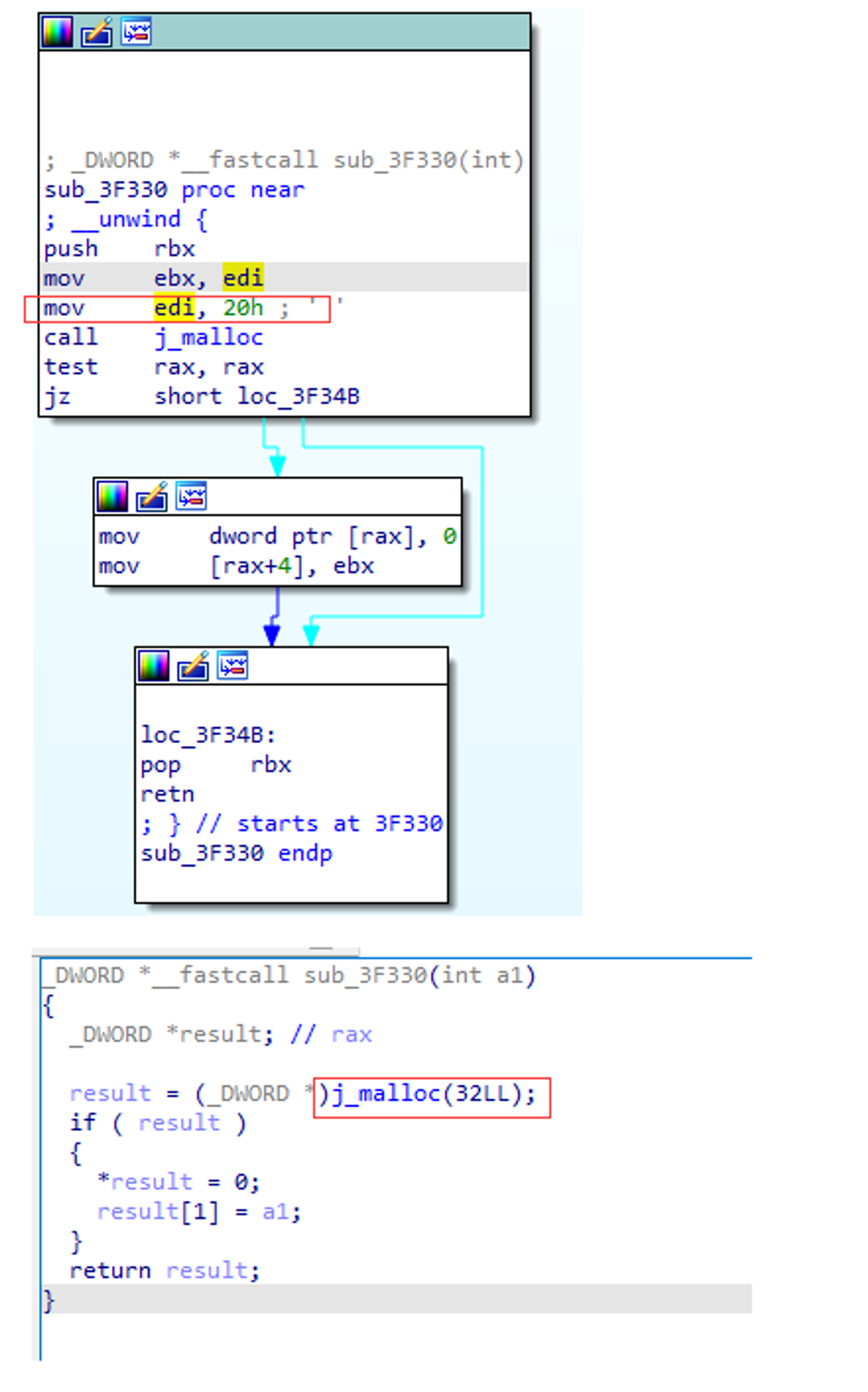868x1392 pixels.
Task: Click color picker icon in top graph node
Action: (57, 32)
